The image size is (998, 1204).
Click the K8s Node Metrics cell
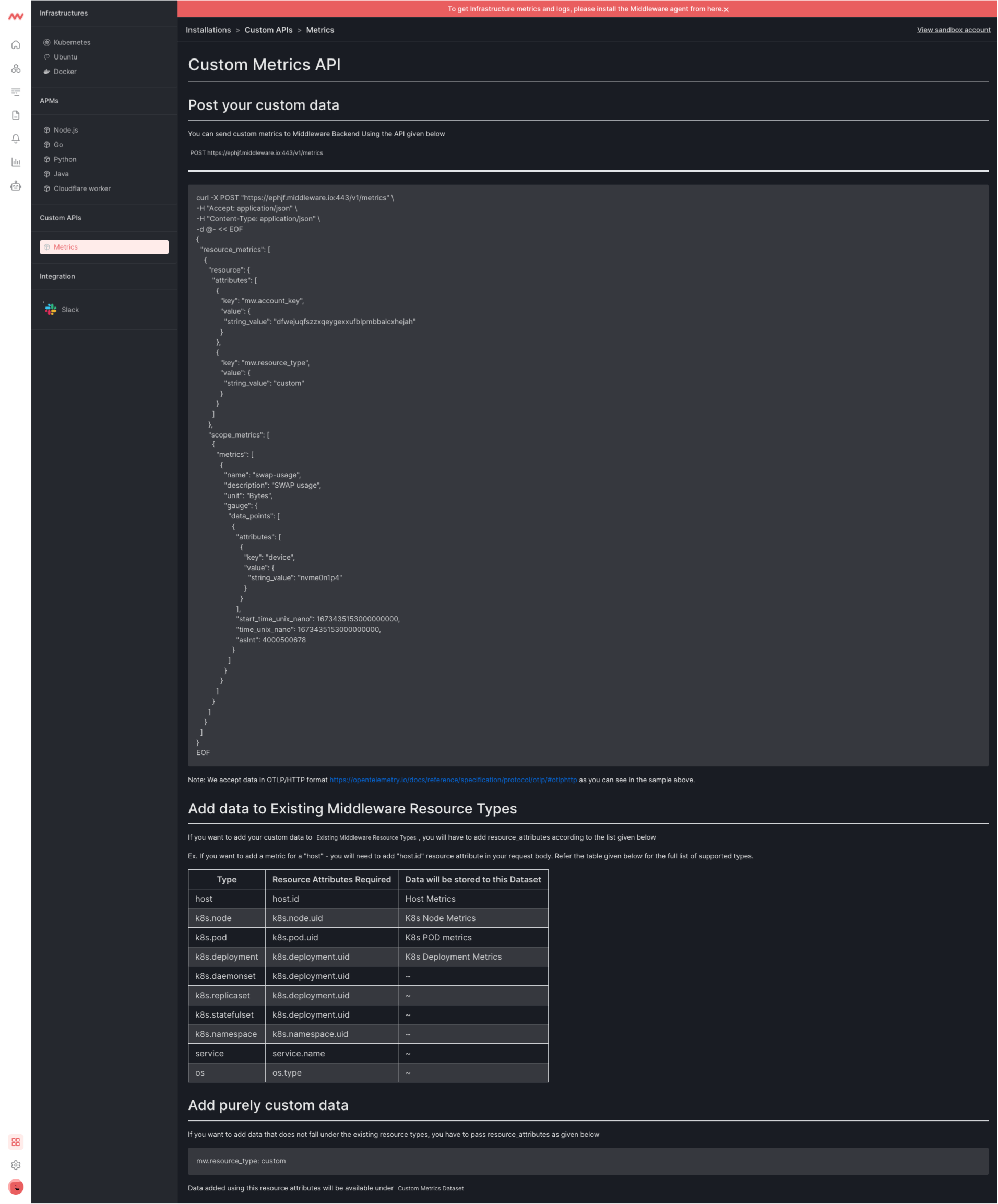tap(473, 918)
